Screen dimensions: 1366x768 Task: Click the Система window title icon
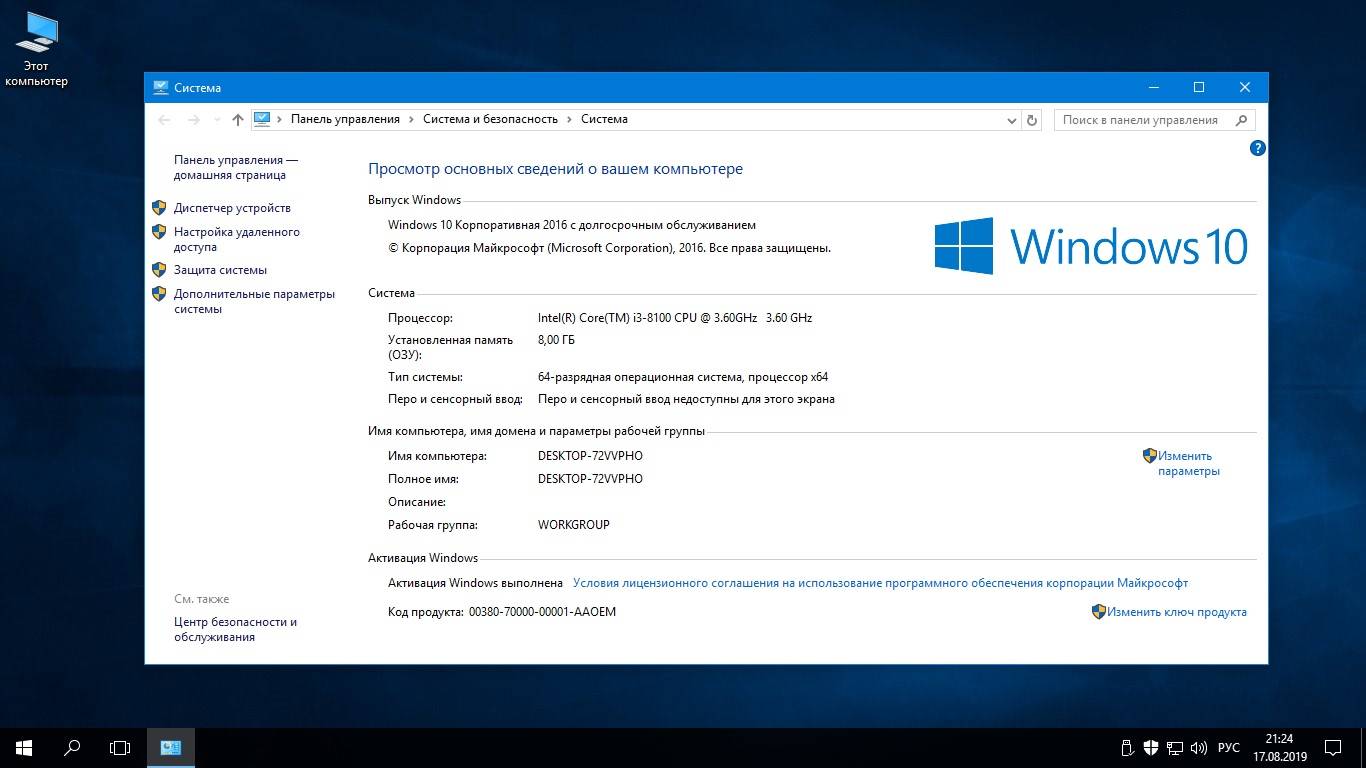161,88
